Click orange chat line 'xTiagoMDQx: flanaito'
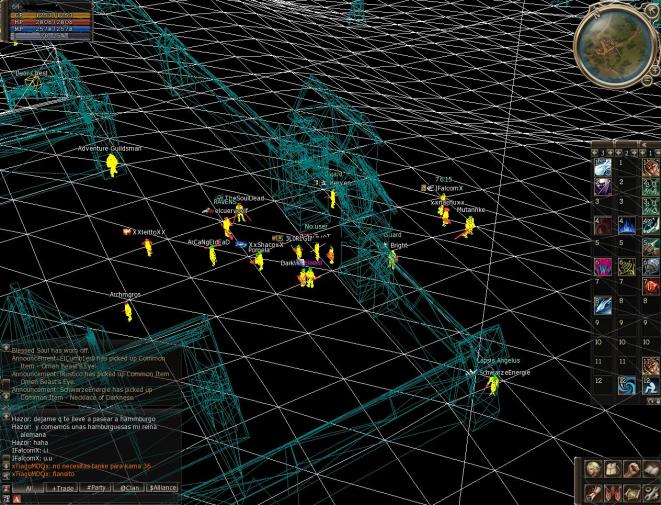 (43, 474)
